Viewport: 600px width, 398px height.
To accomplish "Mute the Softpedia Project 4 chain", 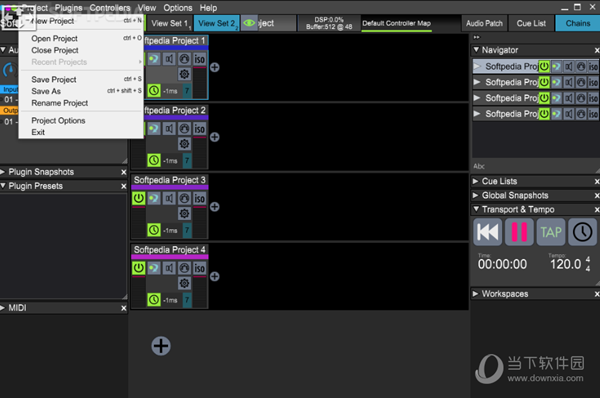I will pos(169,268).
